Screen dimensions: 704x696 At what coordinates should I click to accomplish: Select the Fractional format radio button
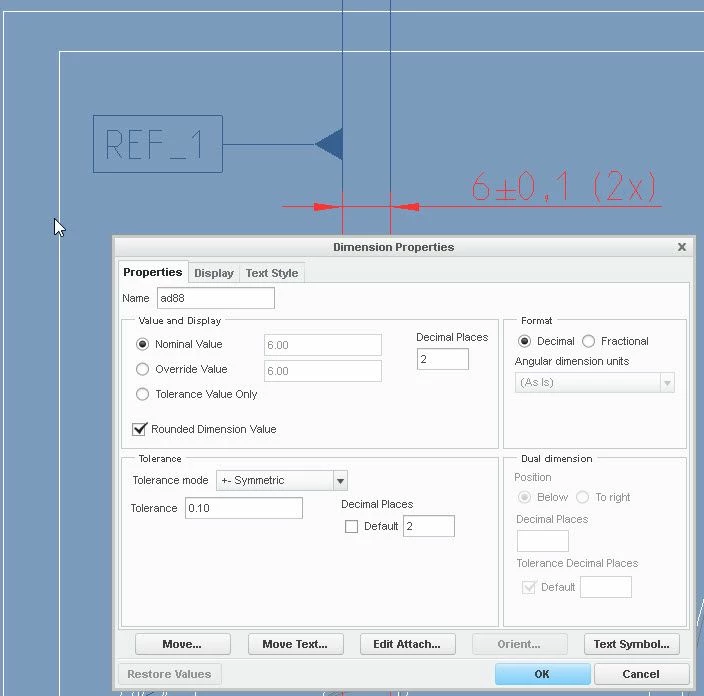(588, 341)
